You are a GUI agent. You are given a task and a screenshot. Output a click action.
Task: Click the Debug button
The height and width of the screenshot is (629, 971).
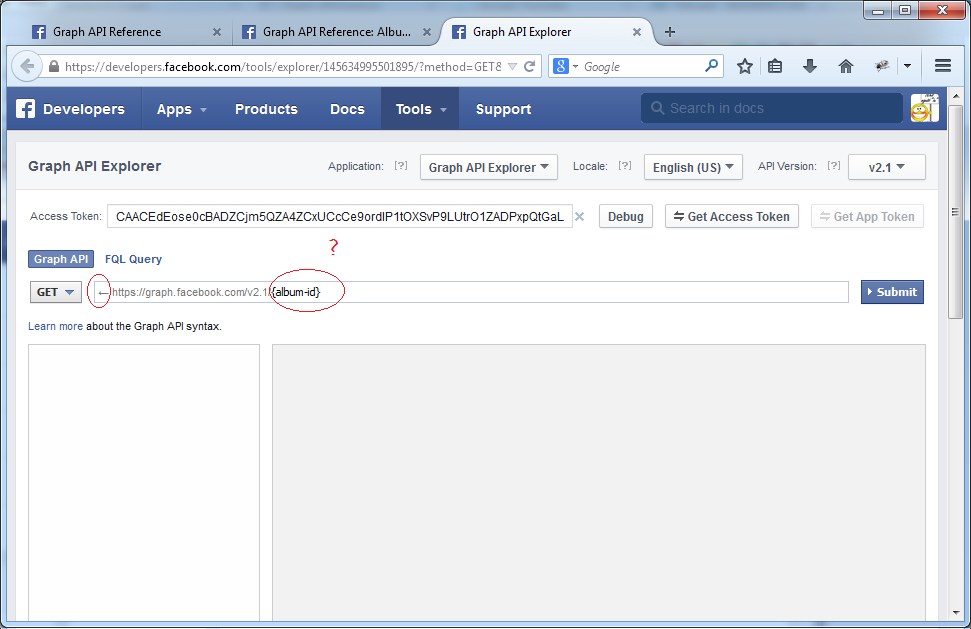pyautogui.click(x=625, y=217)
